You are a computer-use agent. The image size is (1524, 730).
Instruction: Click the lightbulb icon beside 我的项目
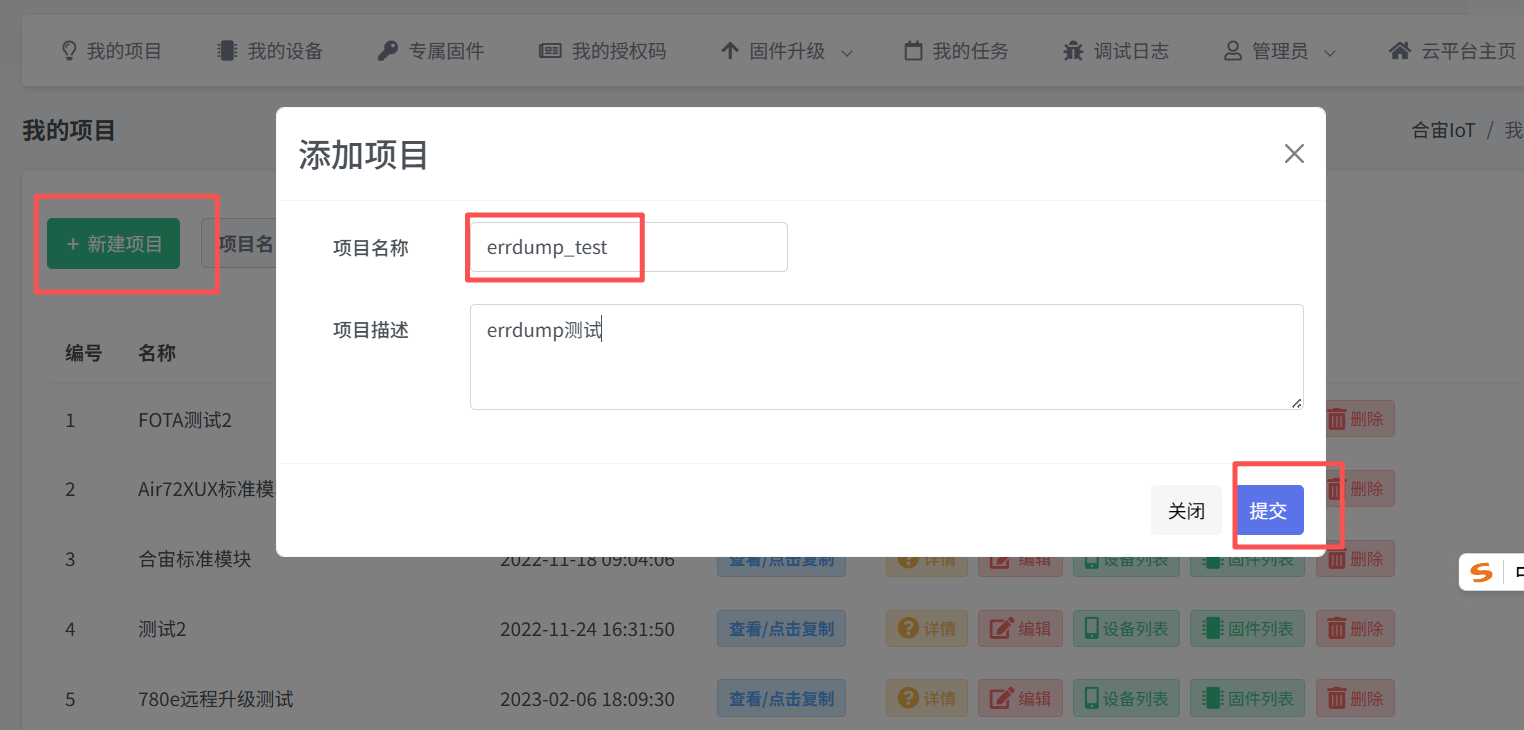(x=69, y=51)
